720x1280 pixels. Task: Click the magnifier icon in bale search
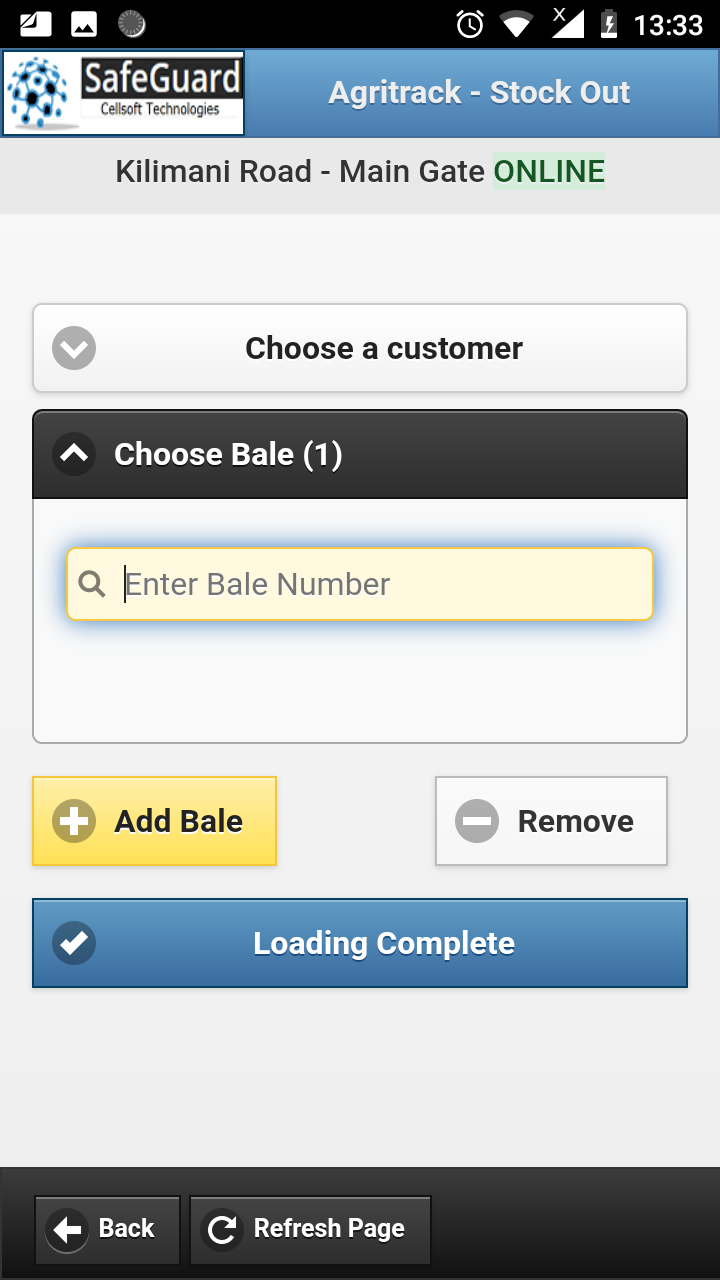(92, 584)
